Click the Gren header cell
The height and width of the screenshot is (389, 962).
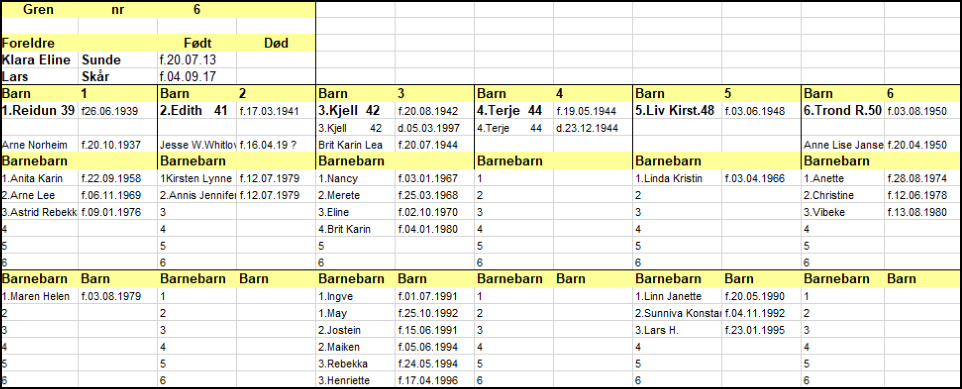pyautogui.click(x=40, y=10)
